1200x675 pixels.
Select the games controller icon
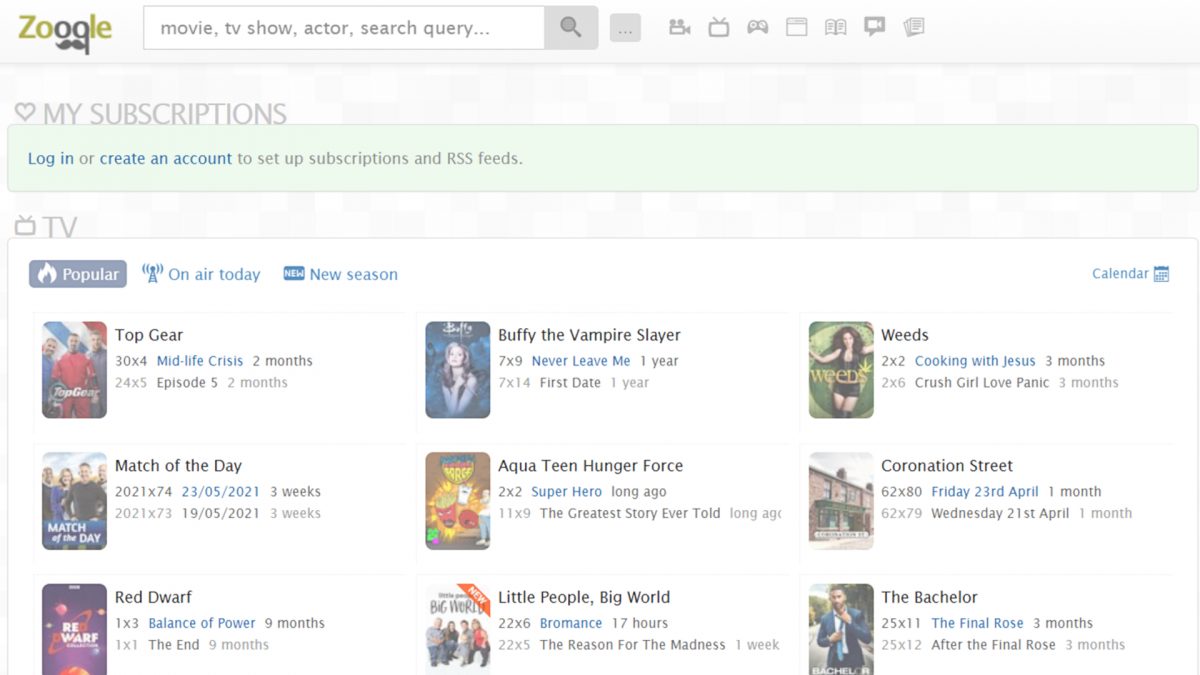(758, 28)
